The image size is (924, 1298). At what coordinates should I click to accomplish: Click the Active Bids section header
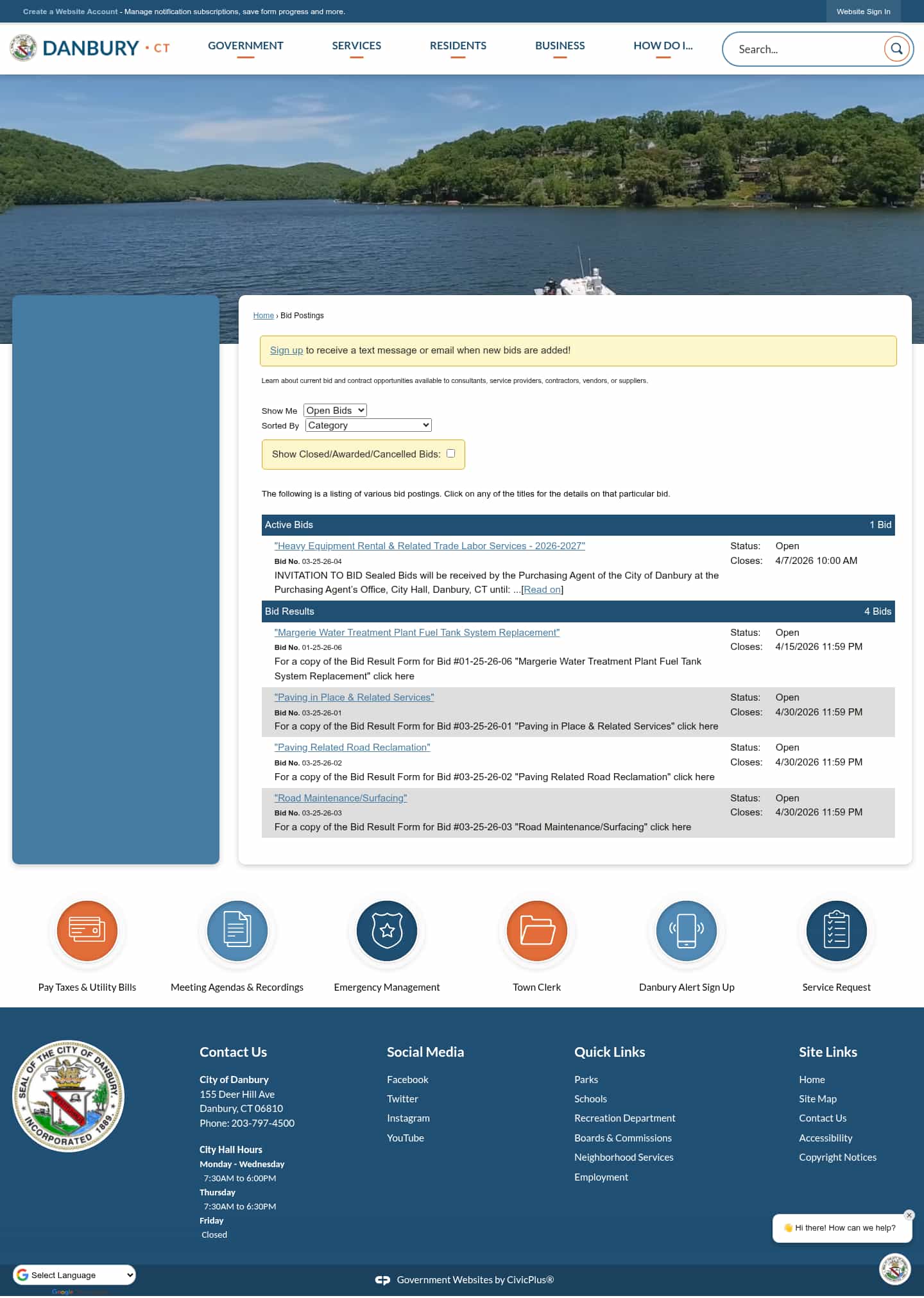(578, 525)
